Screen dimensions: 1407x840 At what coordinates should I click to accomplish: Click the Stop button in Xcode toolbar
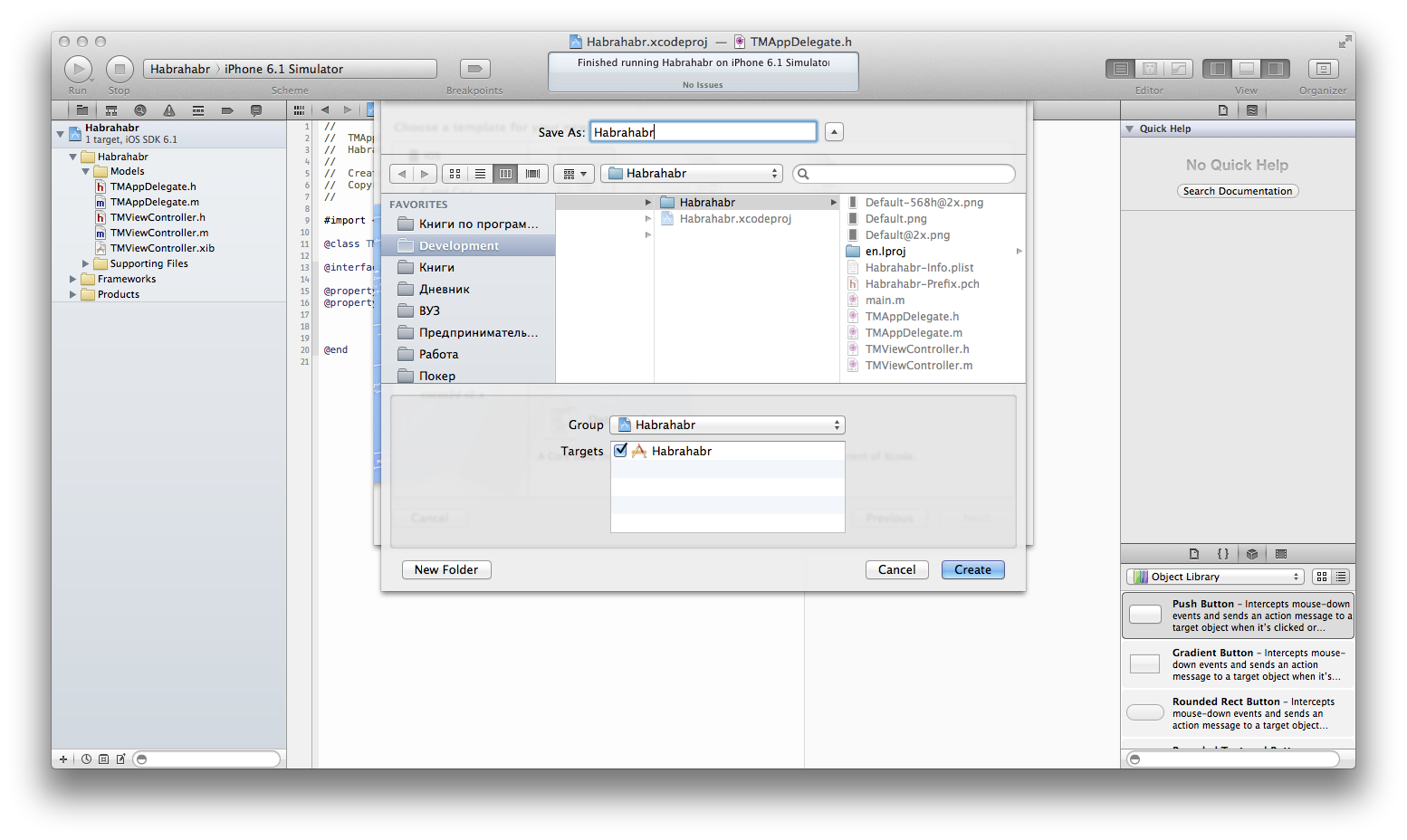(x=120, y=69)
